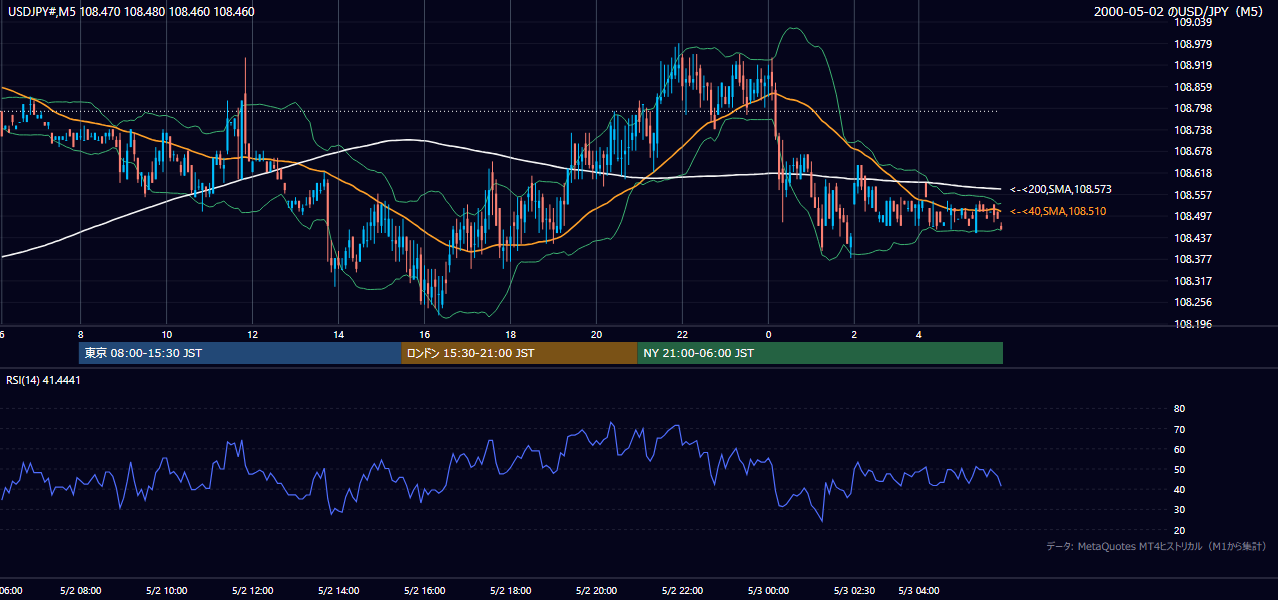This screenshot has width=1278, height=600.
Task: Click the 5/2 18:00 time axis label
Action: click(x=511, y=591)
